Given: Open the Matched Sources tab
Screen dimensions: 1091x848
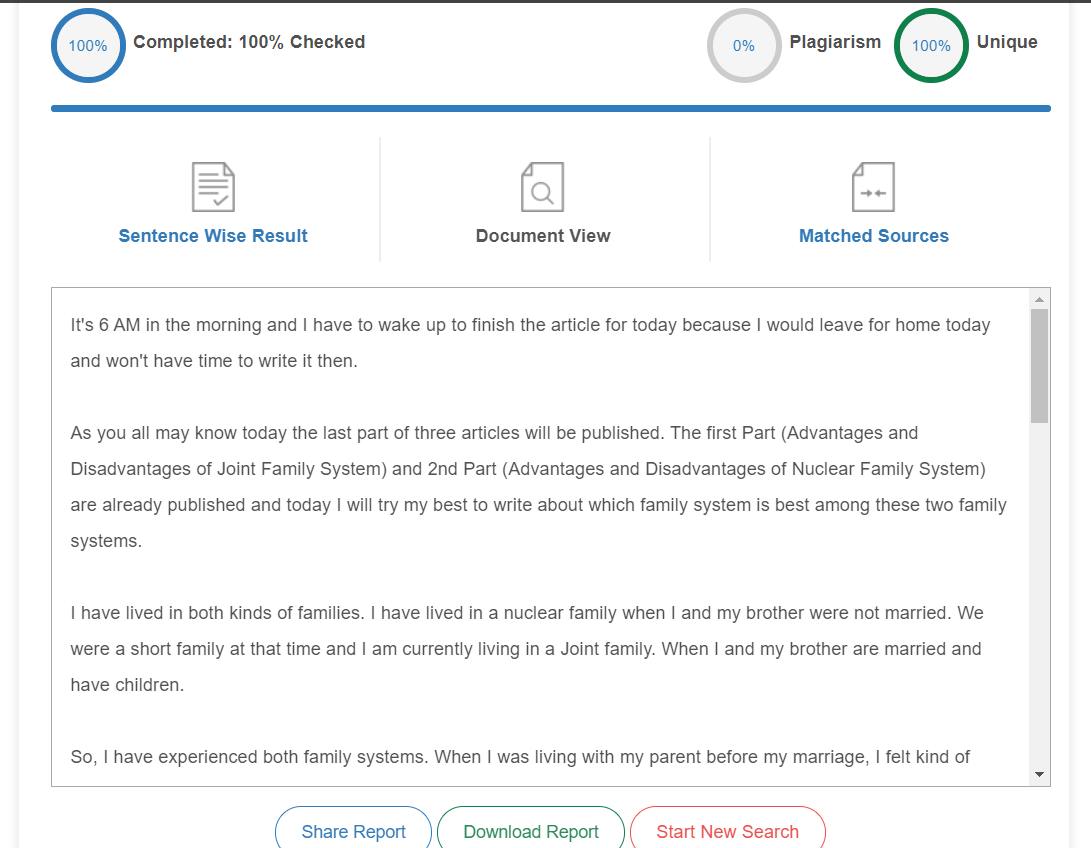Looking at the screenshot, I should (x=873, y=236).
